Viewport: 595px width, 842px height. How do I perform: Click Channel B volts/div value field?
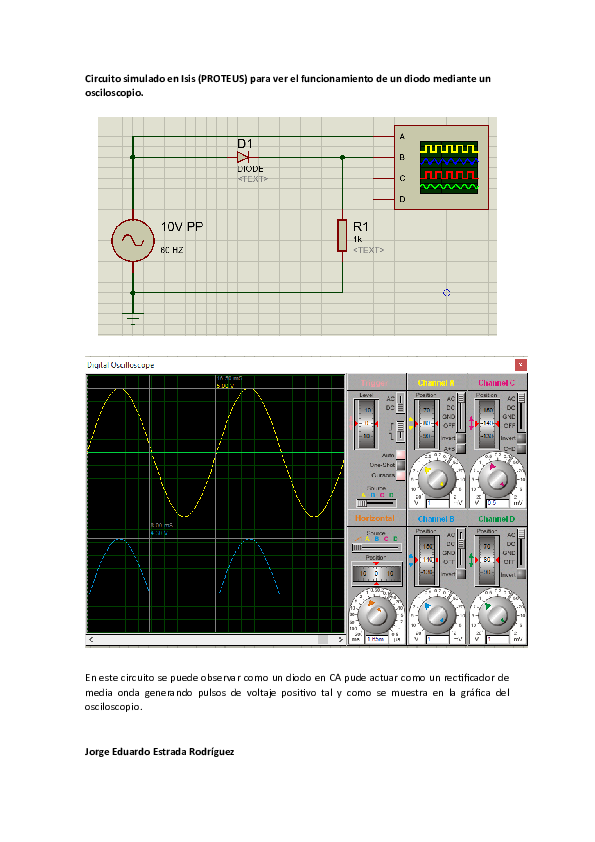pyautogui.click(x=438, y=639)
